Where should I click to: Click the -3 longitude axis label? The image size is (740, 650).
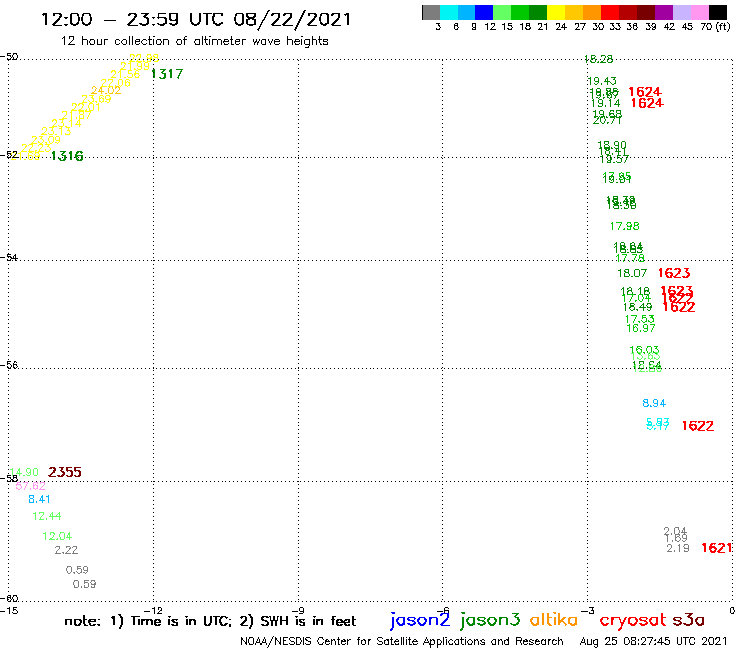(587, 610)
